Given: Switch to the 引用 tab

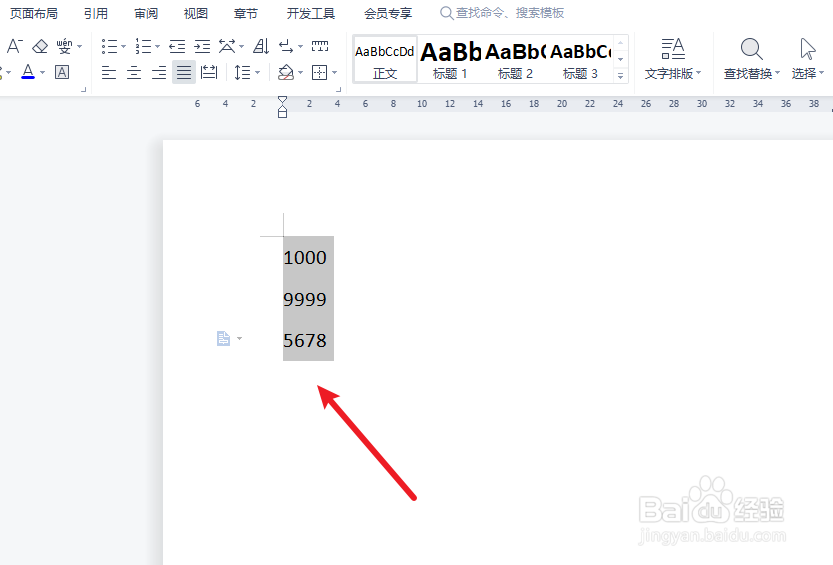Looking at the screenshot, I should [96, 13].
